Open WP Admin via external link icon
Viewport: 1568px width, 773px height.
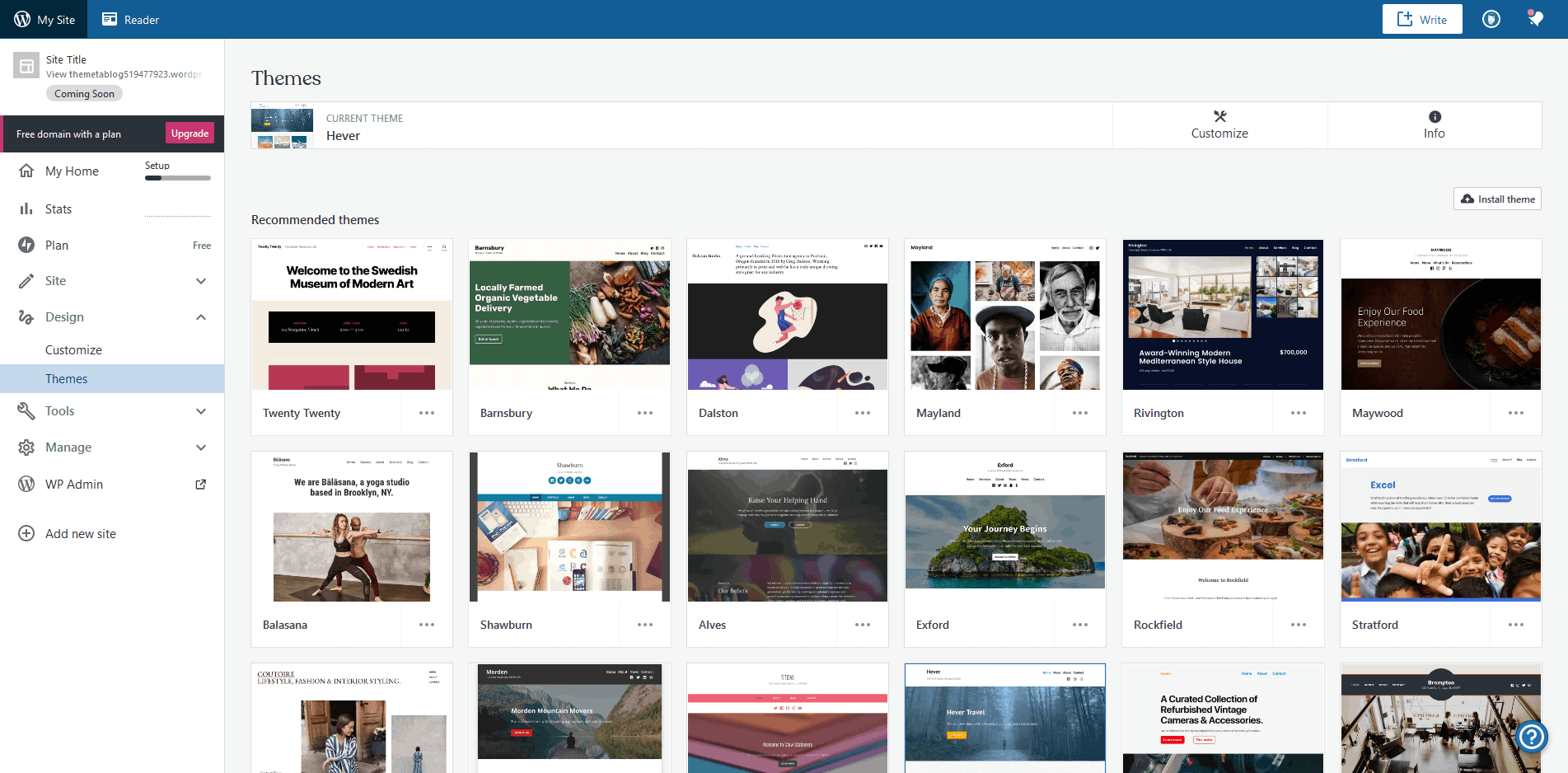pos(200,484)
